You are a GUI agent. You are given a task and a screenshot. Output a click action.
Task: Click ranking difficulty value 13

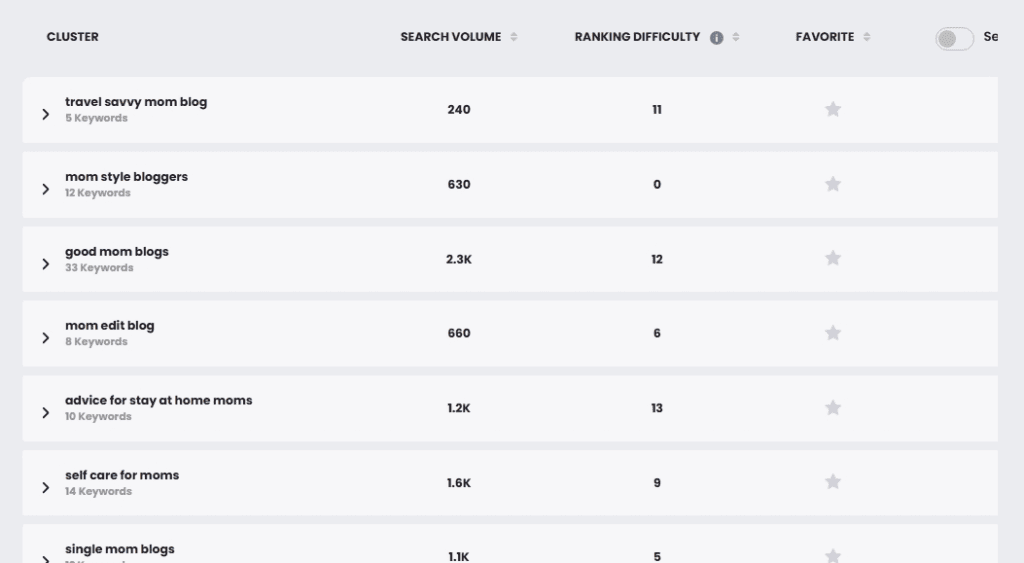click(657, 408)
